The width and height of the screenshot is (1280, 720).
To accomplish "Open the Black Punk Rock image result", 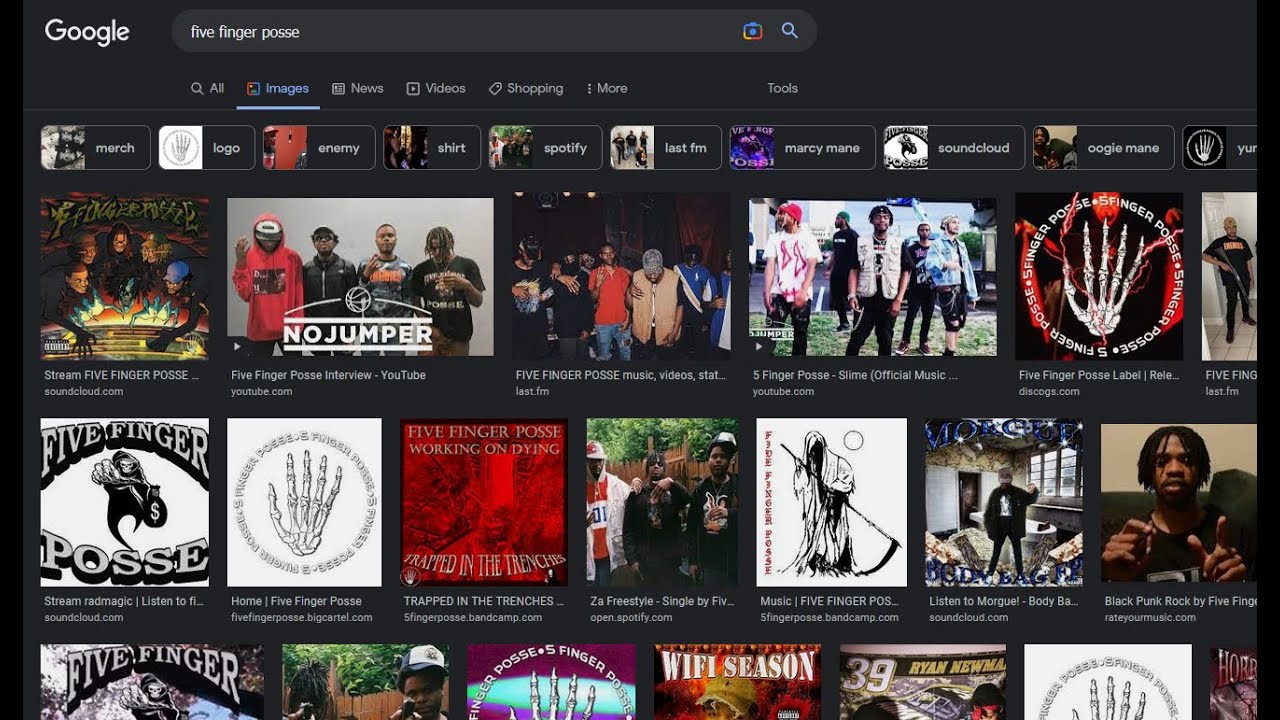I will coord(1178,503).
